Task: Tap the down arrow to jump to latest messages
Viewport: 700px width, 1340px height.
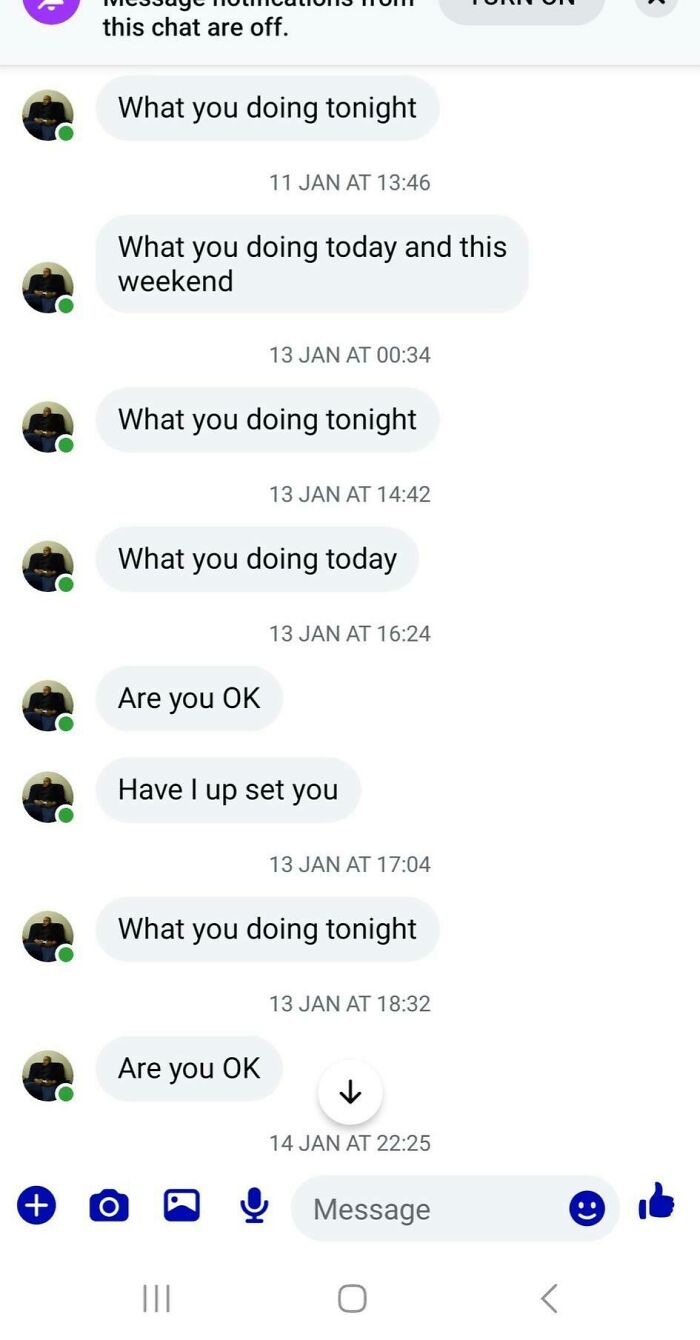Action: tap(350, 1092)
